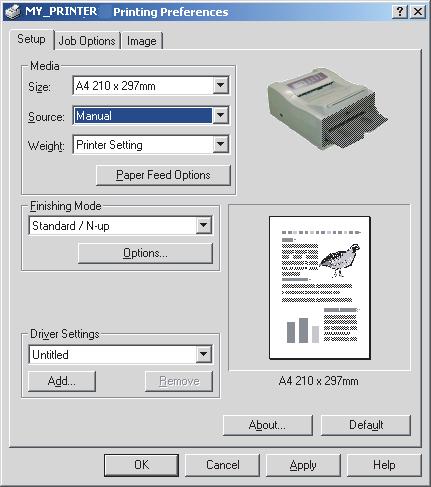431x487 pixels.
Task: Click the Help button
Action: (x=384, y=465)
